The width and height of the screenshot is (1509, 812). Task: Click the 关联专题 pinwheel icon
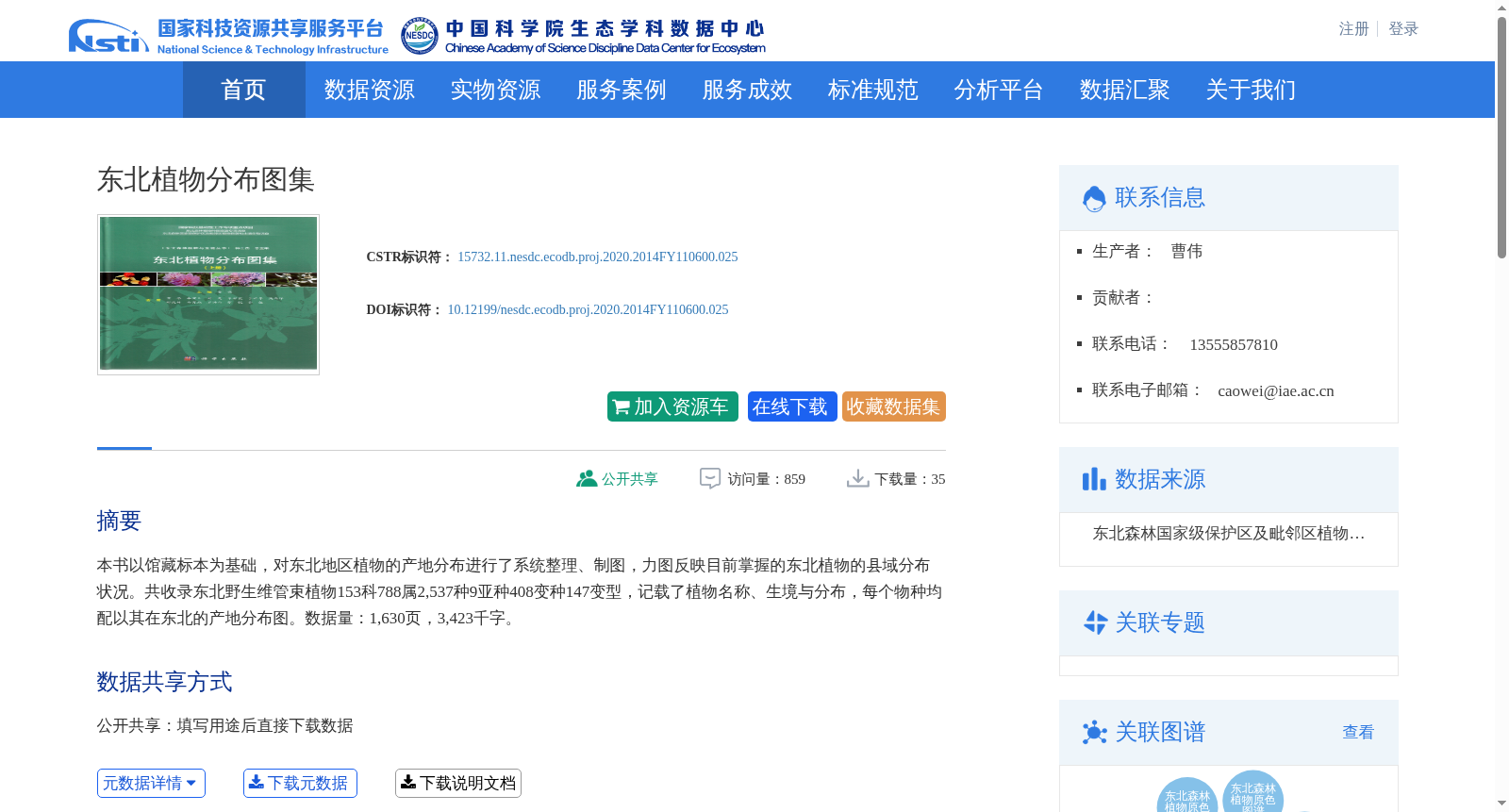pyautogui.click(x=1095, y=622)
